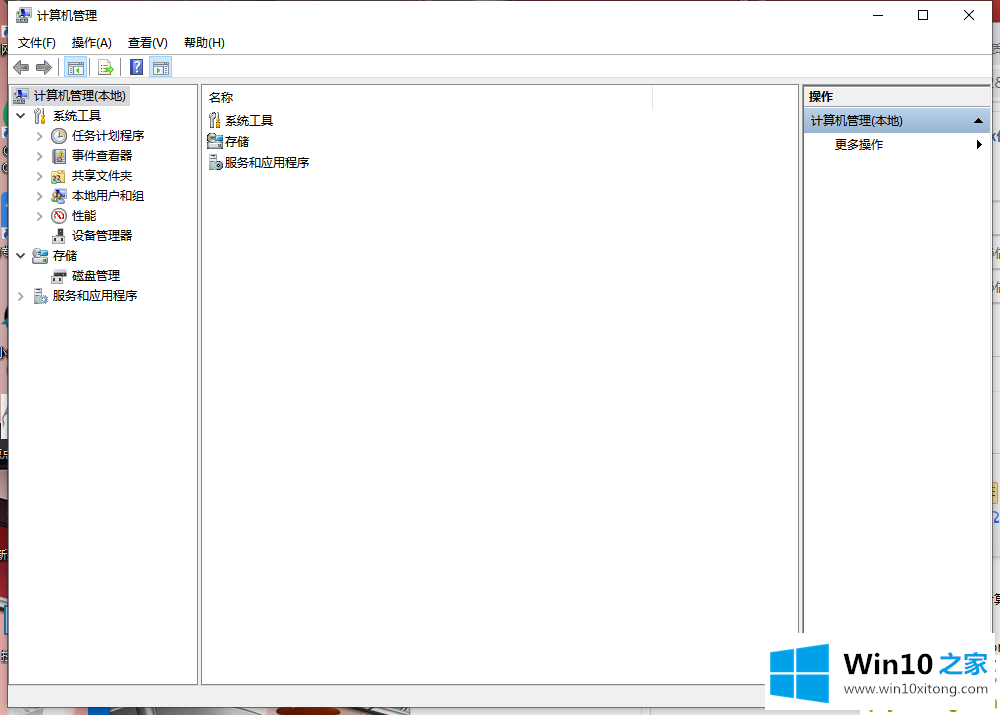Click the 本地用户和组 users icon
This screenshot has width=1000, height=715.
pos(58,196)
